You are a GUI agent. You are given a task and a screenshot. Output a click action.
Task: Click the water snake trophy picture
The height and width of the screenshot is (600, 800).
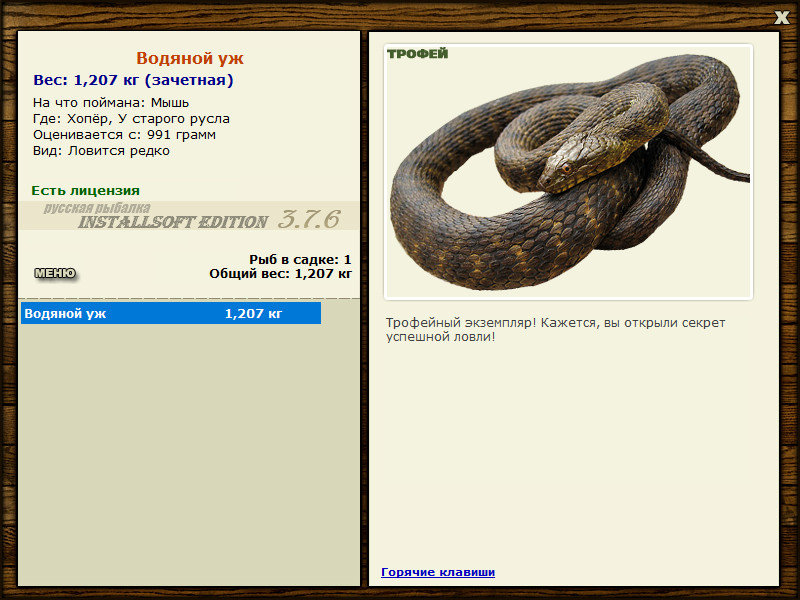point(568,172)
